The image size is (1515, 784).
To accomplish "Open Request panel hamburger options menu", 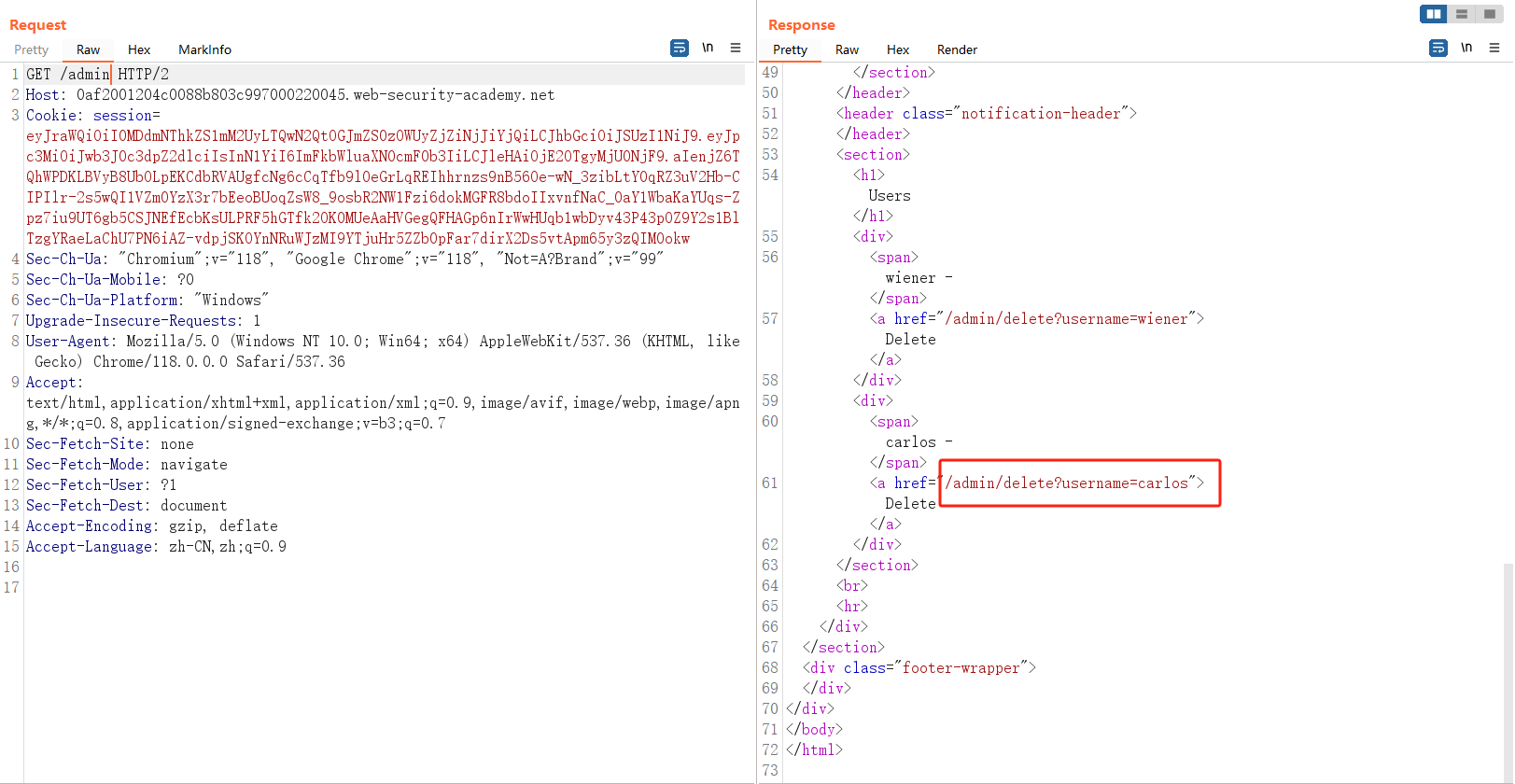I will click(x=736, y=48).
